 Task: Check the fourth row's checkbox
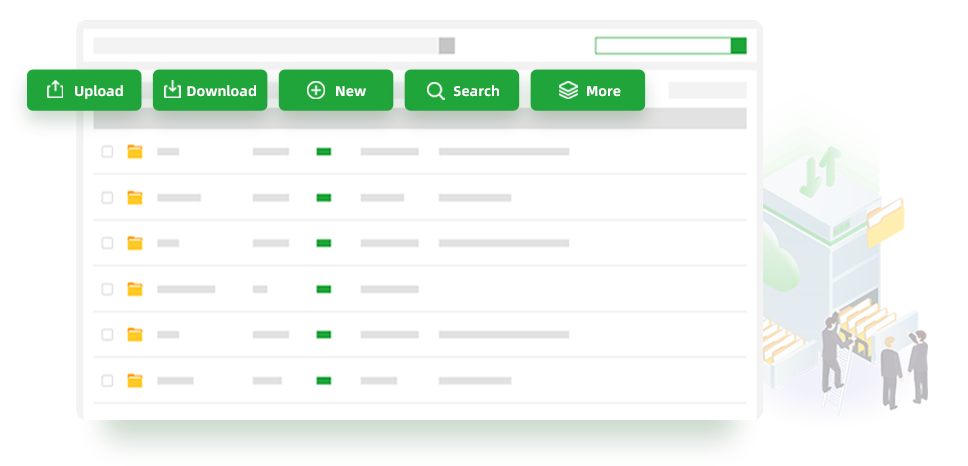pos(107,289)
